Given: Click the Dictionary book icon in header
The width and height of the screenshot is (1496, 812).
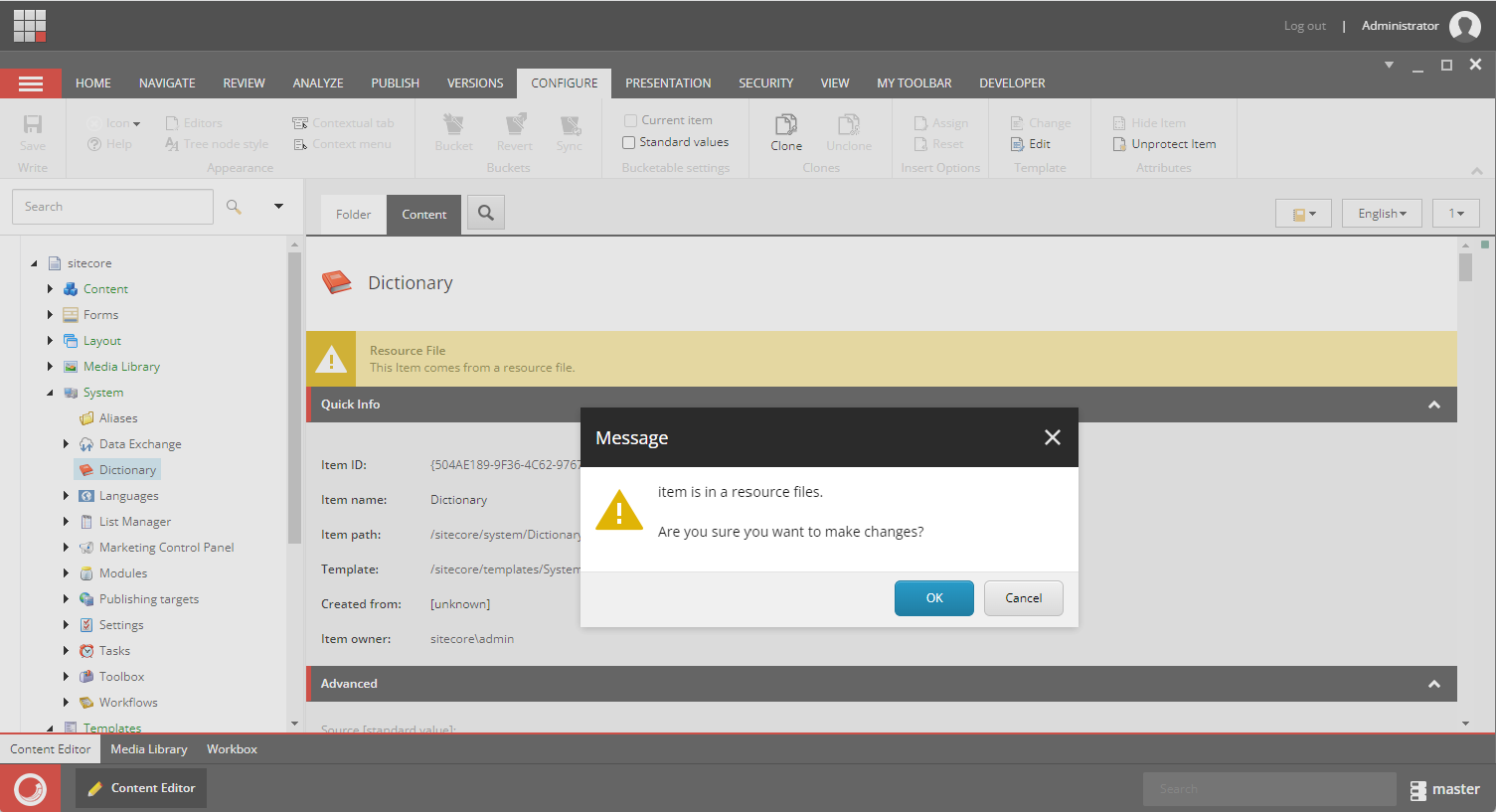Looking at the screenshot, I should point(337,282).
